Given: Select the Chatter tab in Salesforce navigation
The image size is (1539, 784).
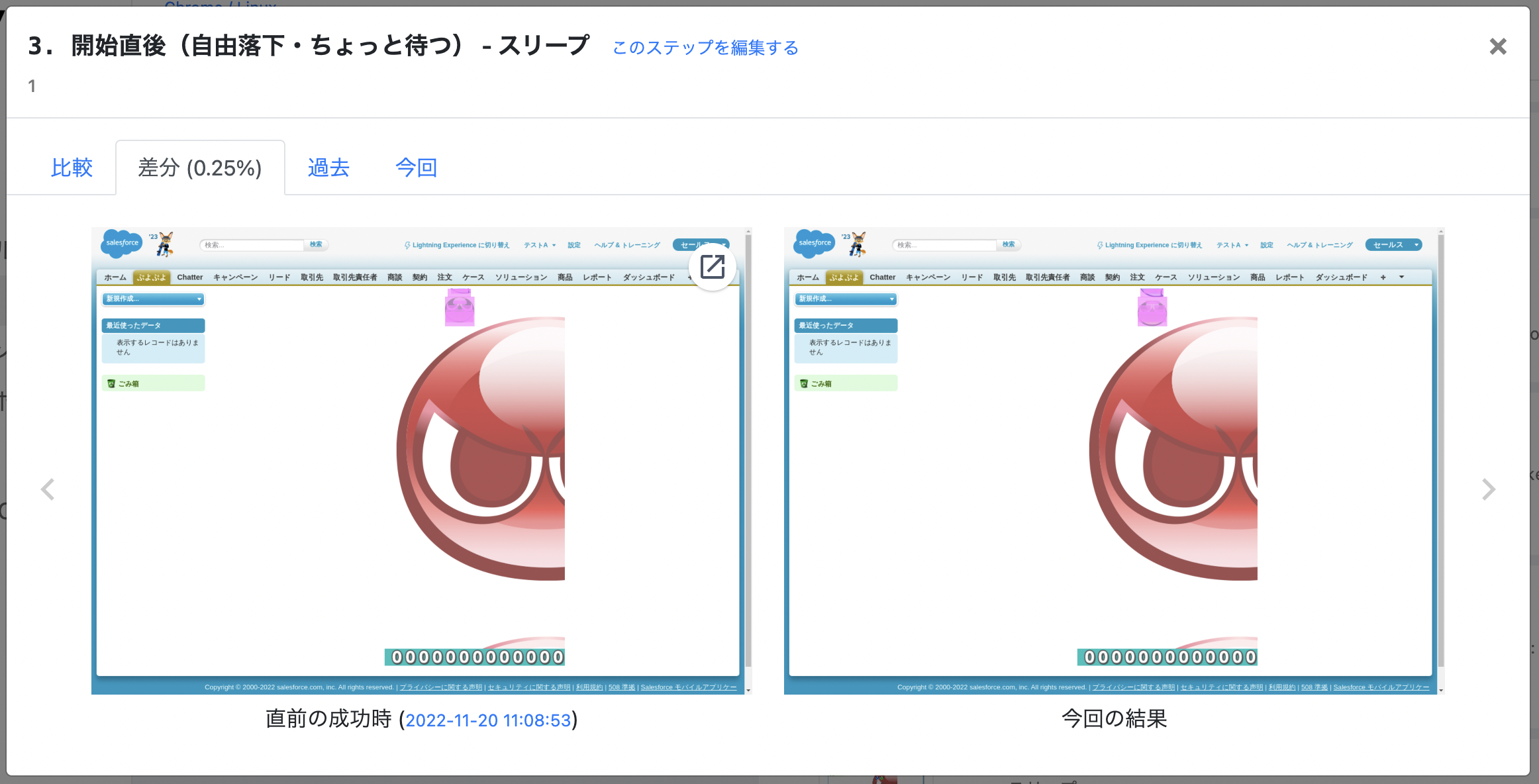Looking at the screenshot, I should (x=190, y=277).
